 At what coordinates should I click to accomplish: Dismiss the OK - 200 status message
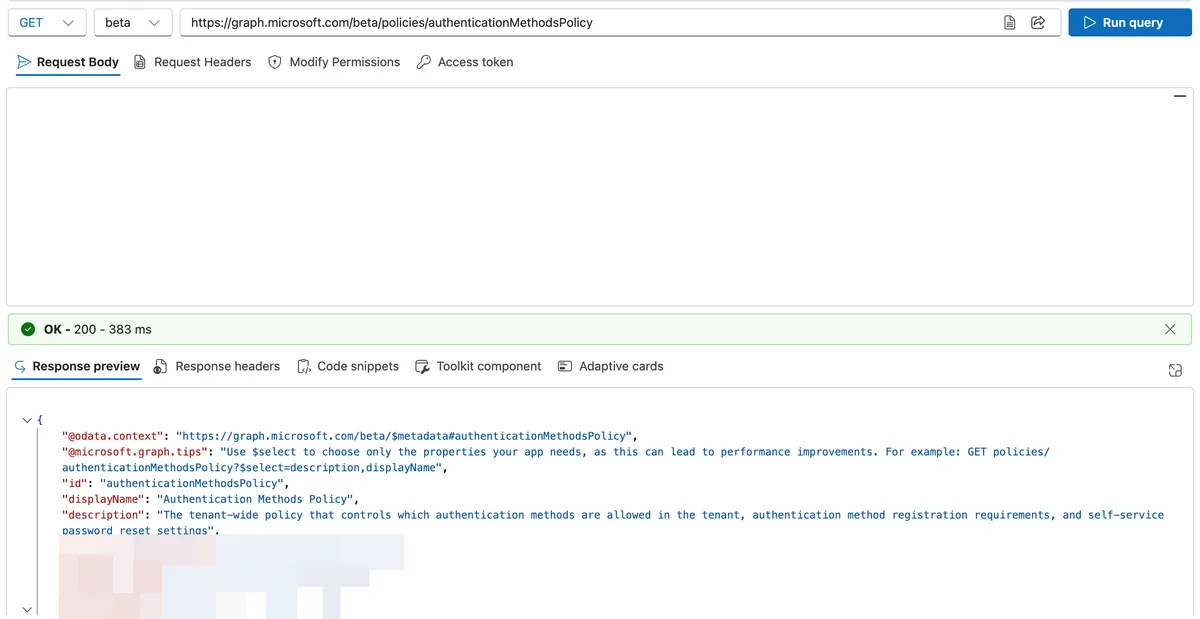pyautogui.click(x=1171, y=329)
